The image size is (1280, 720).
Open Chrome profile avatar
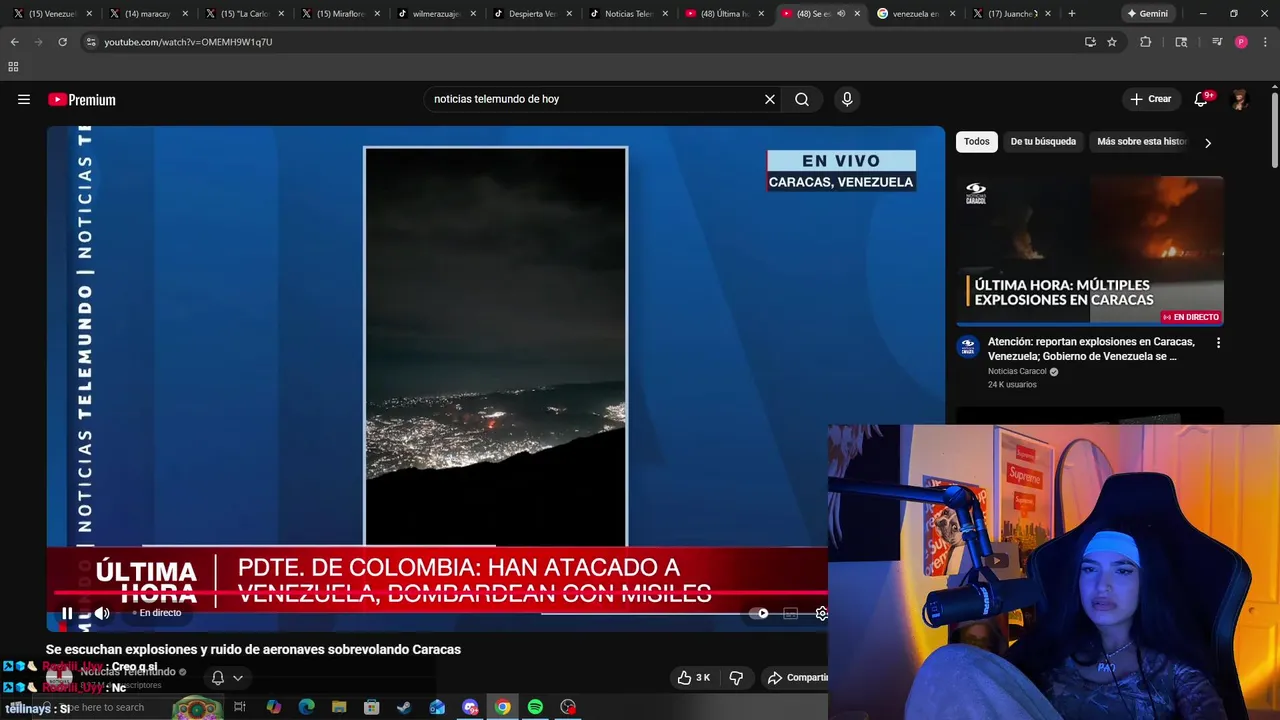pyautogui.click(x=1241, y=42)
